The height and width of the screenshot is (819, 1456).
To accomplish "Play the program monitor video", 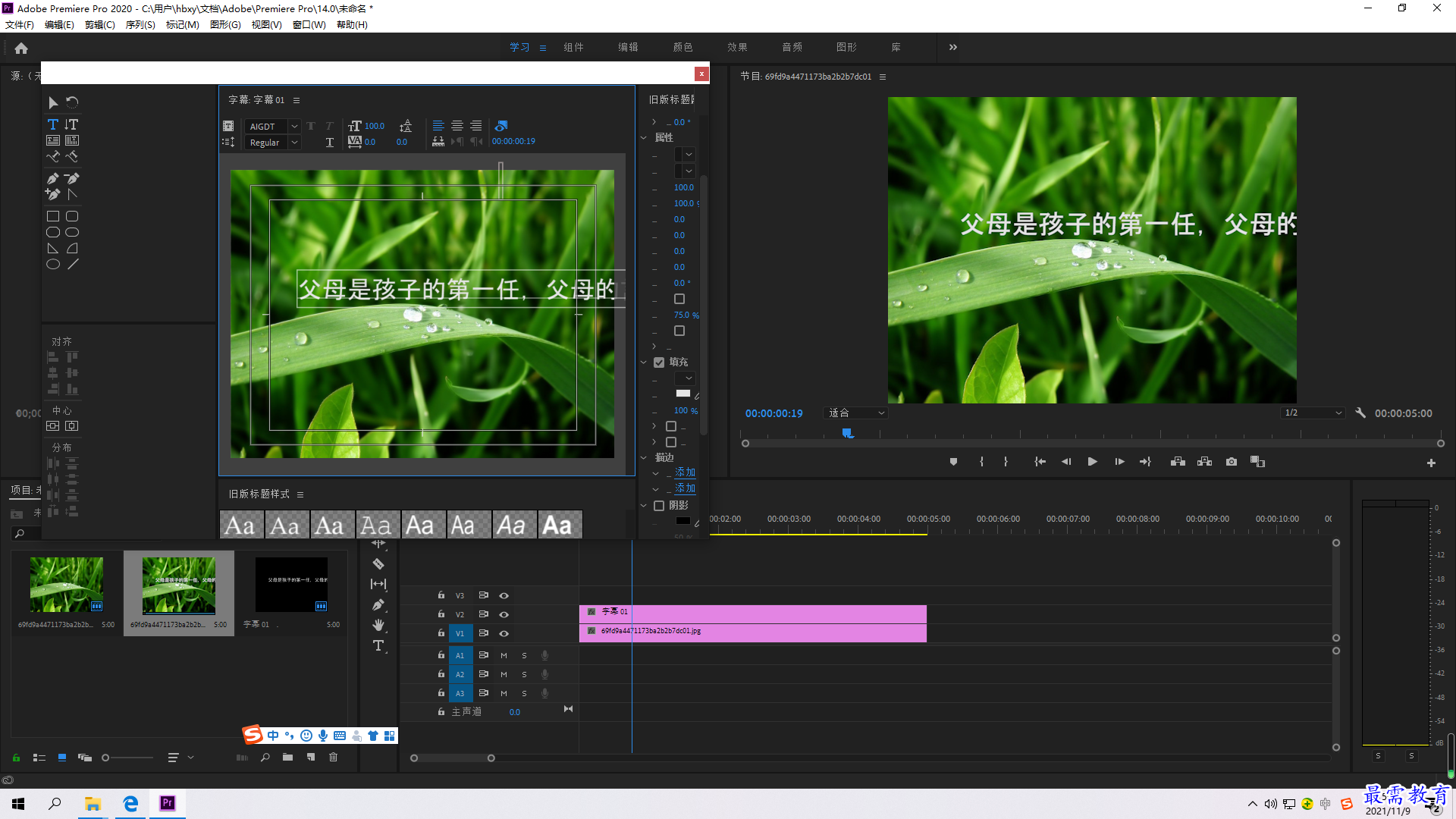I will tap(1092, 462).
